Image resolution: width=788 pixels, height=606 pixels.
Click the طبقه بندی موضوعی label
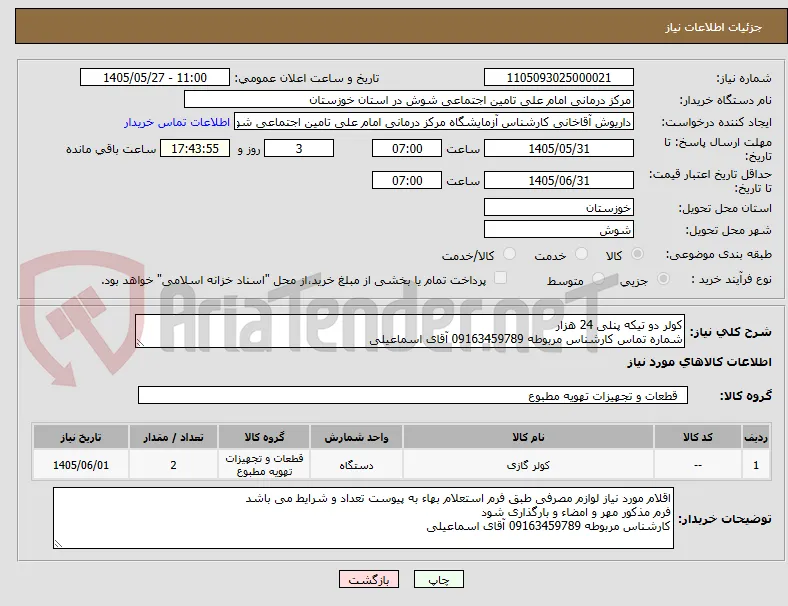point(719,255)
